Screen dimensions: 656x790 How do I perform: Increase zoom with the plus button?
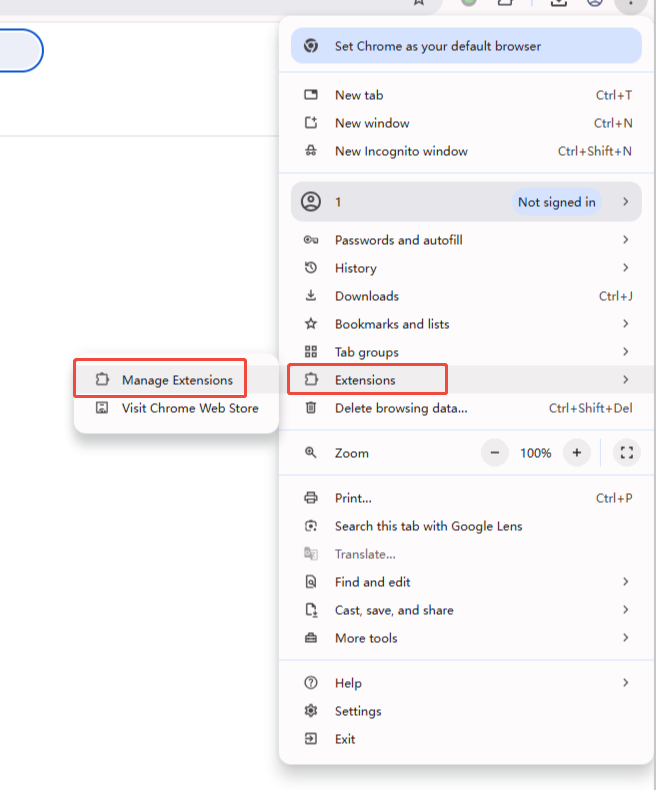pyautogui.click(x=576, y=452)
